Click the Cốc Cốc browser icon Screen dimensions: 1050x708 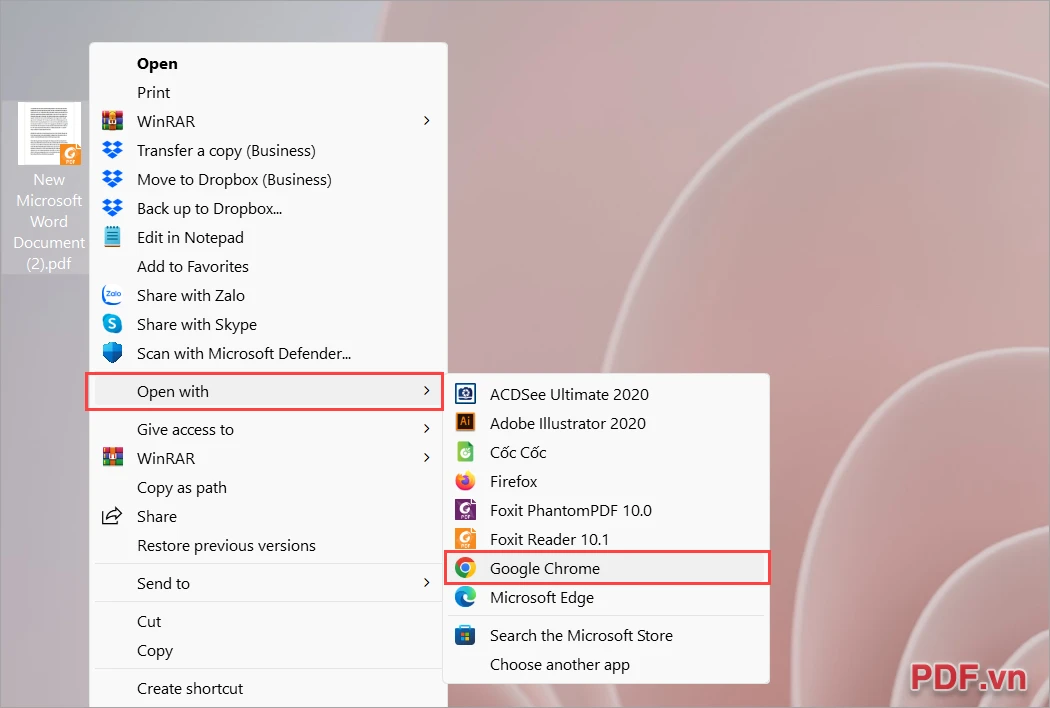pyautogui.click(x=465, y=451)
